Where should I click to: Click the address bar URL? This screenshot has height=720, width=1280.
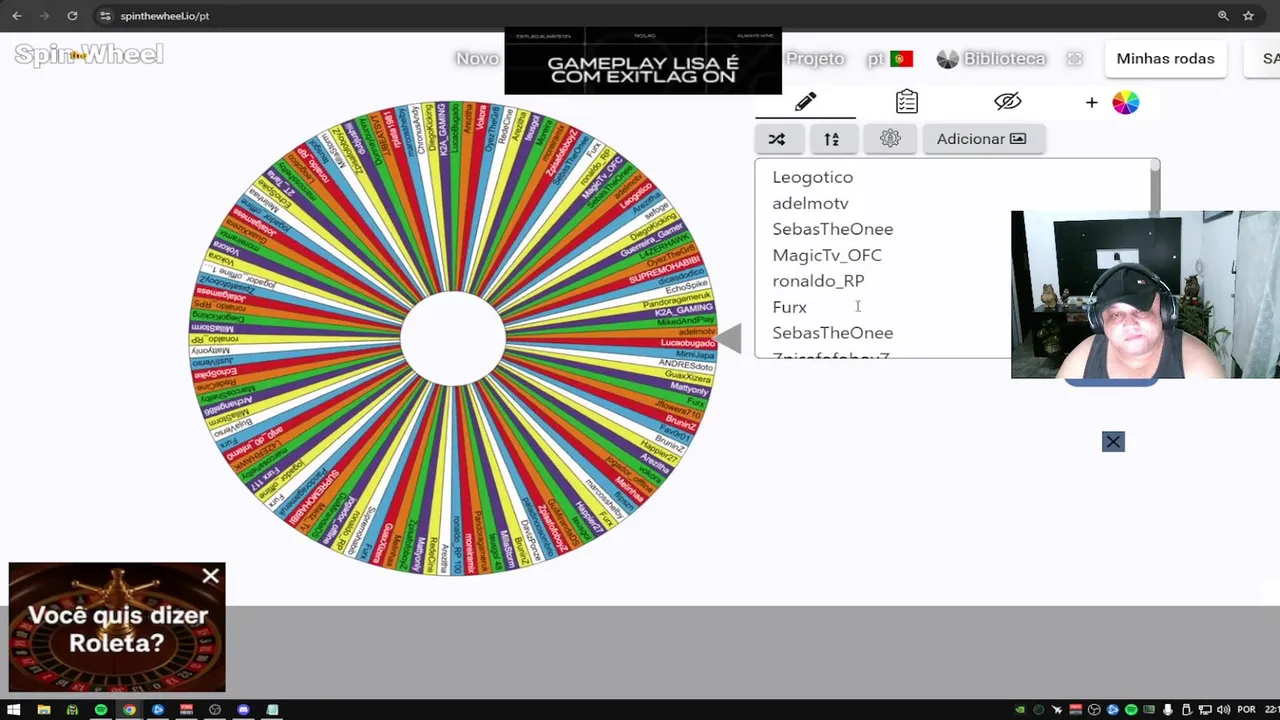coord(165,16)
